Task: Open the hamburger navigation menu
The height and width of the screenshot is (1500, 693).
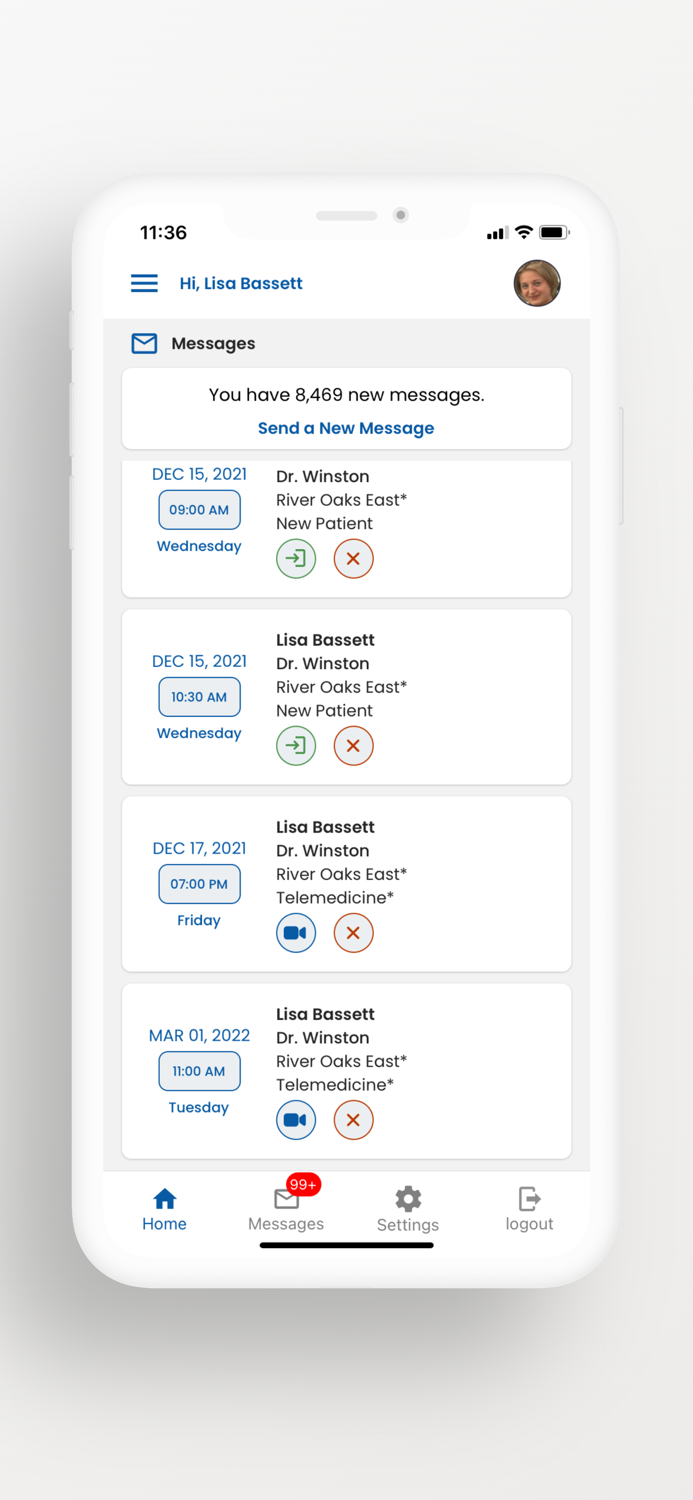Action: point(144,283)
